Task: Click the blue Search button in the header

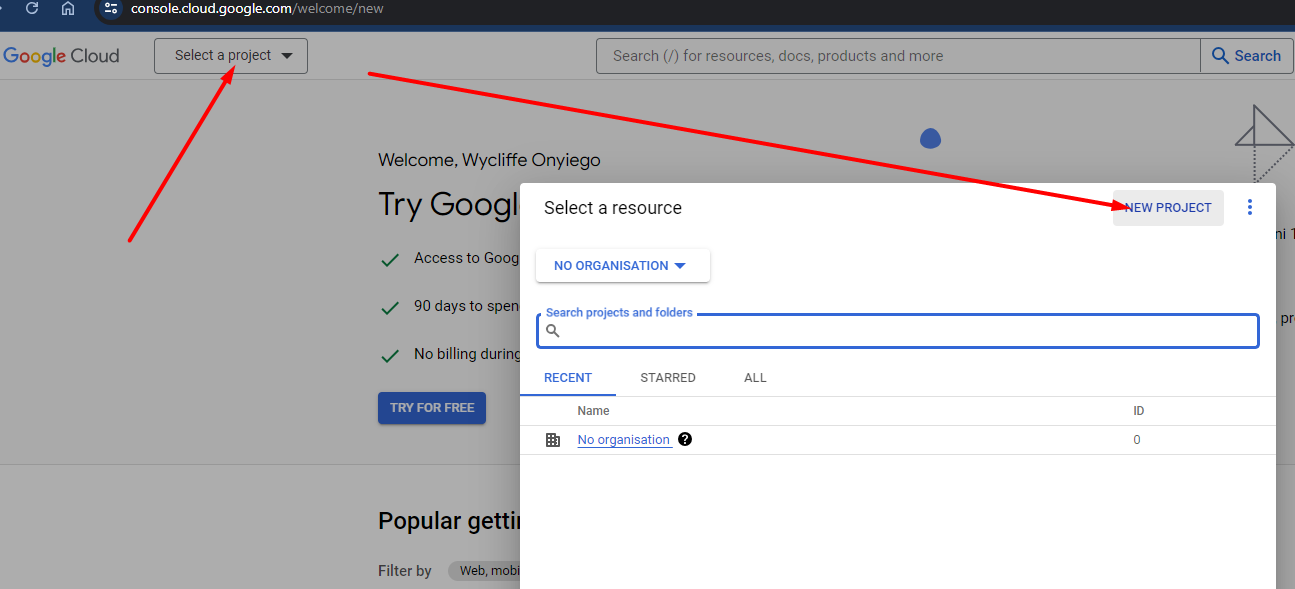Action: click(1246, 56)
